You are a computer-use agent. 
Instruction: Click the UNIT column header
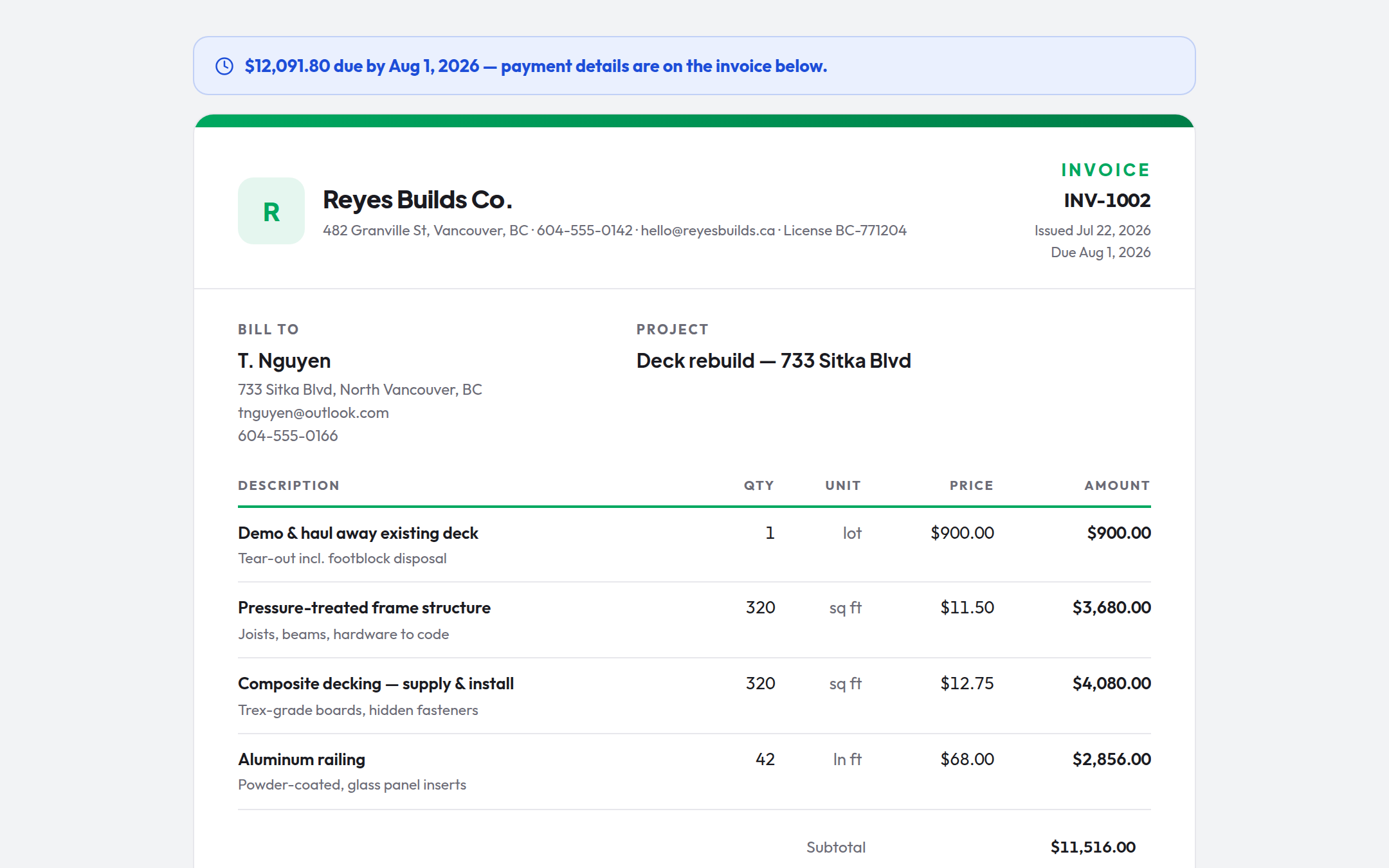point(843,485)
